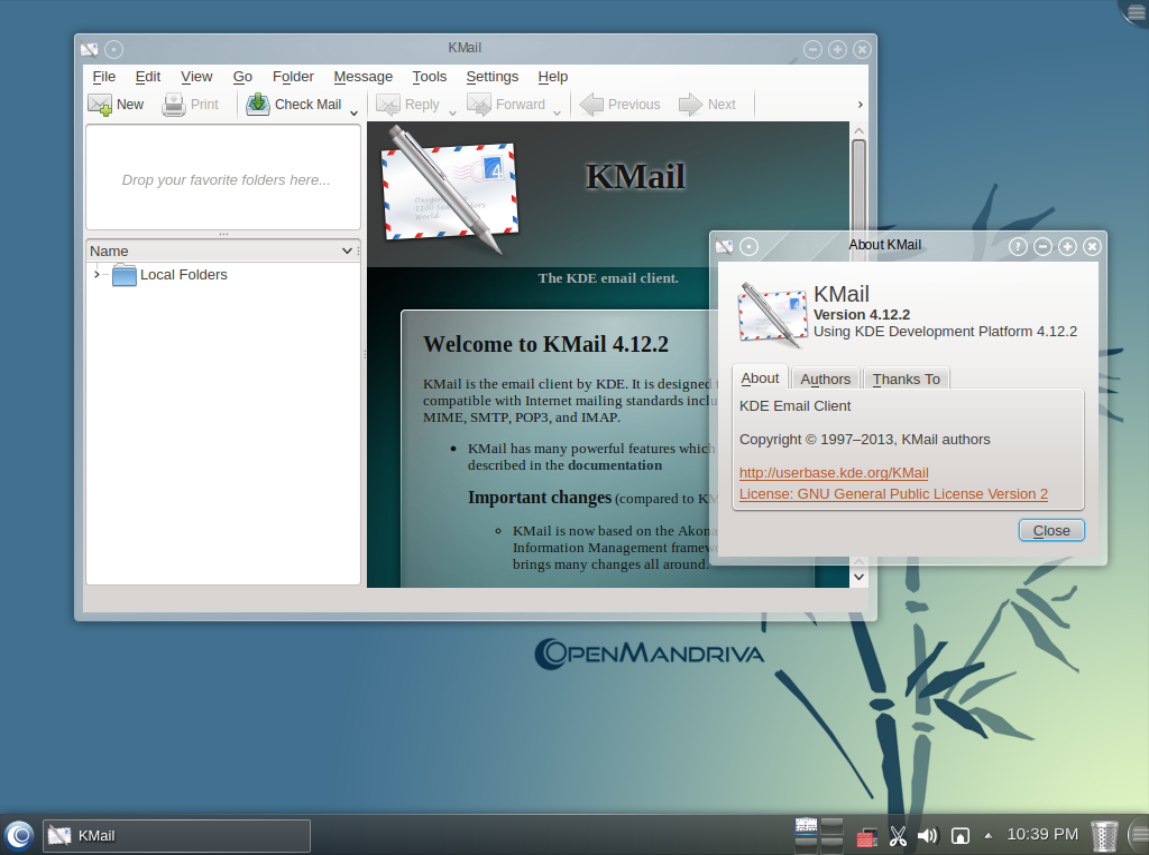Viewport: 1149px width, 855px height.
Task: Click the 10:39 PM clock
Action: (1043, 834)
